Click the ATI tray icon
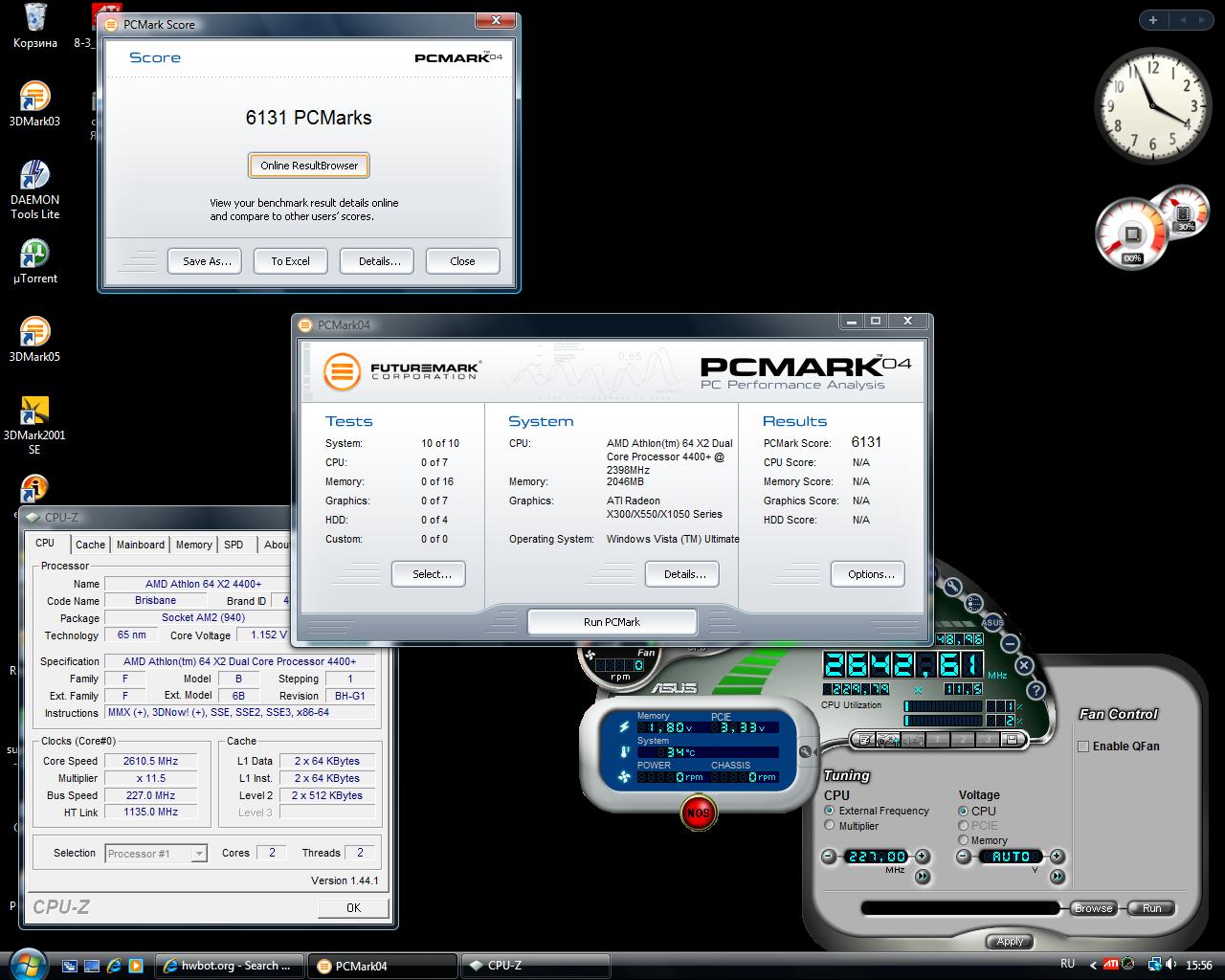 click(1112, 964)
